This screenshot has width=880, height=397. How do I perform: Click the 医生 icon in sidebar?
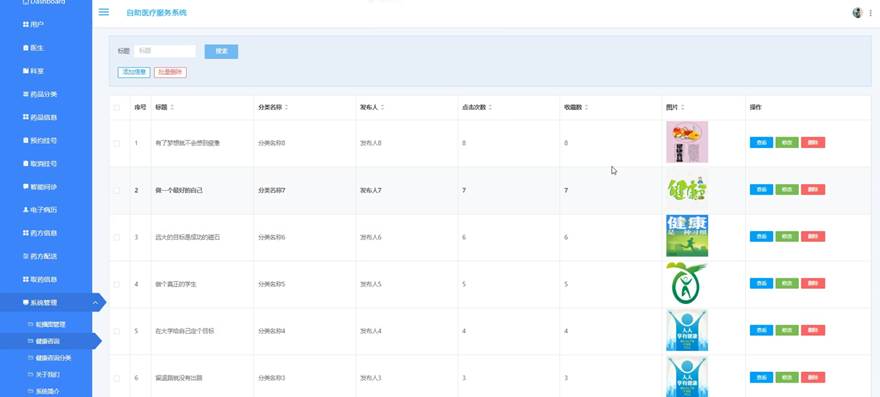[26, 48]
